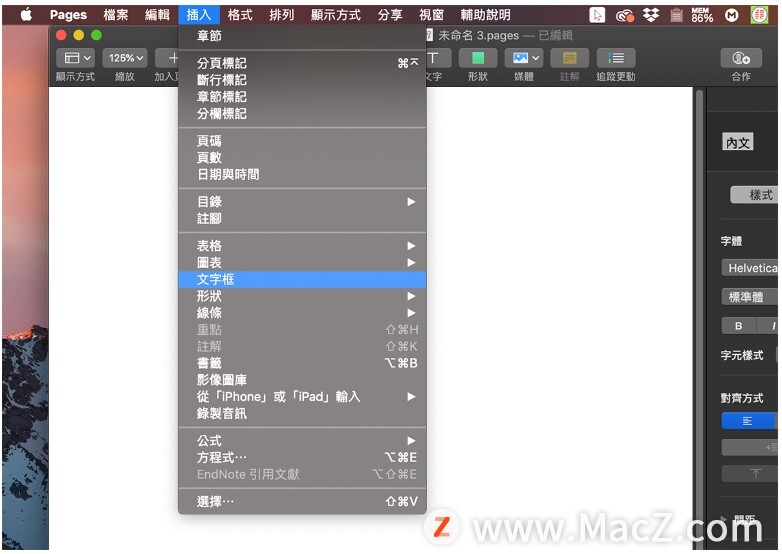Viewport: 782px width, 554px height.
Task: Expand the 線條 submenu
Action: pos(302,313)
